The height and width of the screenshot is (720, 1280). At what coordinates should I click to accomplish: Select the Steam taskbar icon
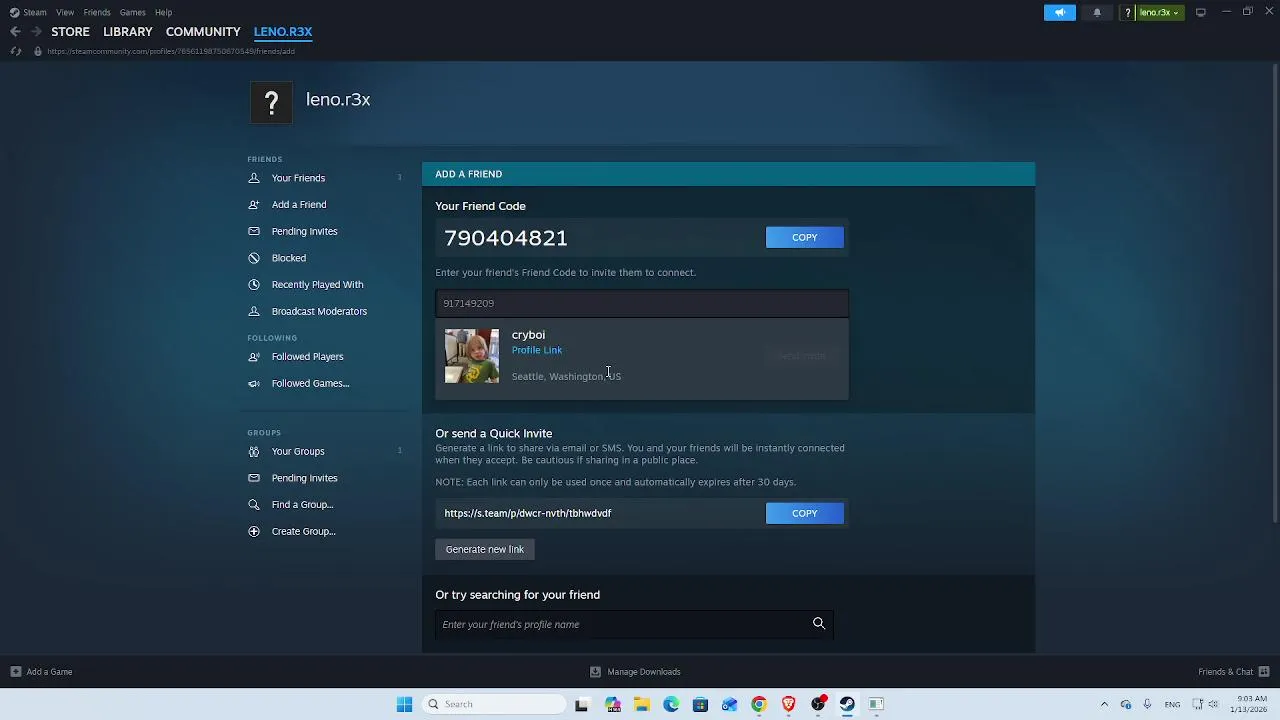(847, 704)
